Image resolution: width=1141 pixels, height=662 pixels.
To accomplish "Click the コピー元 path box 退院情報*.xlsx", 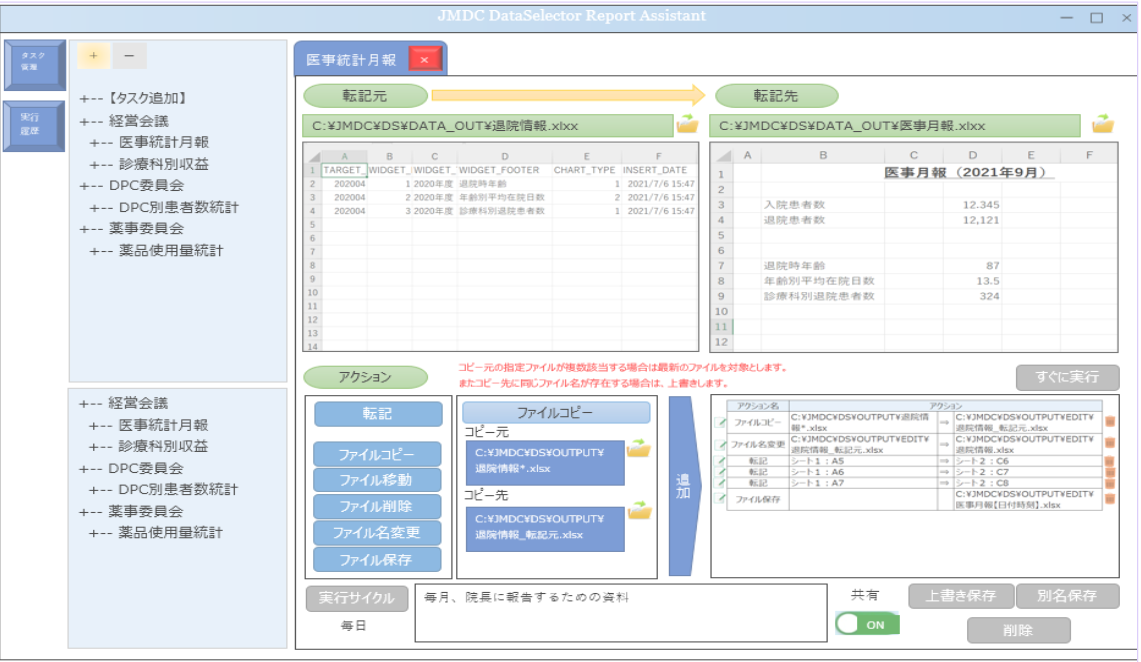I will (x=545, y=462).
